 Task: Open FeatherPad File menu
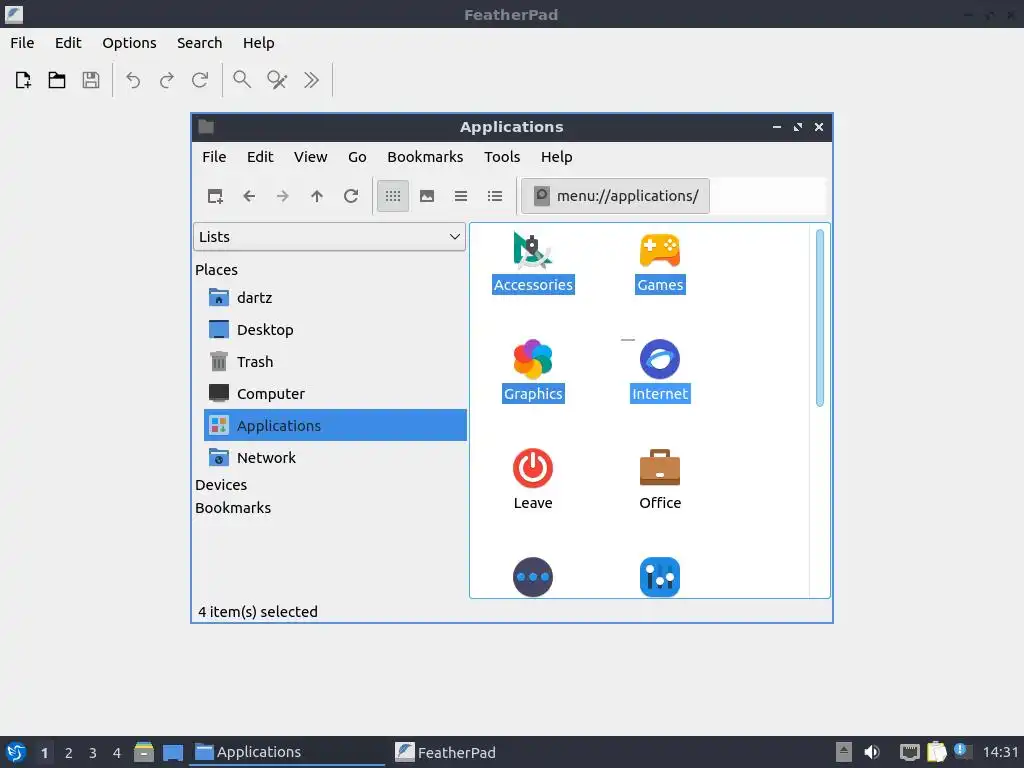pos(22,43)
